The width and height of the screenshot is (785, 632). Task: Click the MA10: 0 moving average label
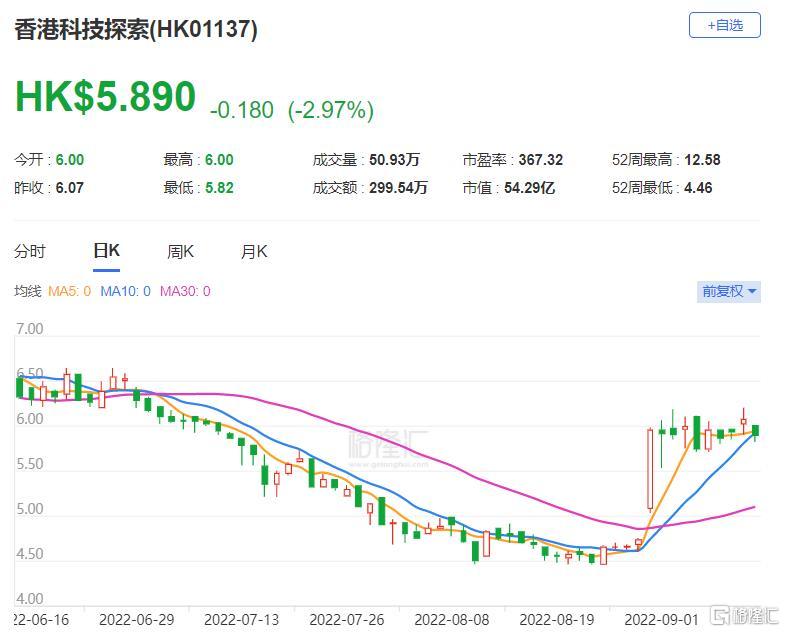(125, 291)
